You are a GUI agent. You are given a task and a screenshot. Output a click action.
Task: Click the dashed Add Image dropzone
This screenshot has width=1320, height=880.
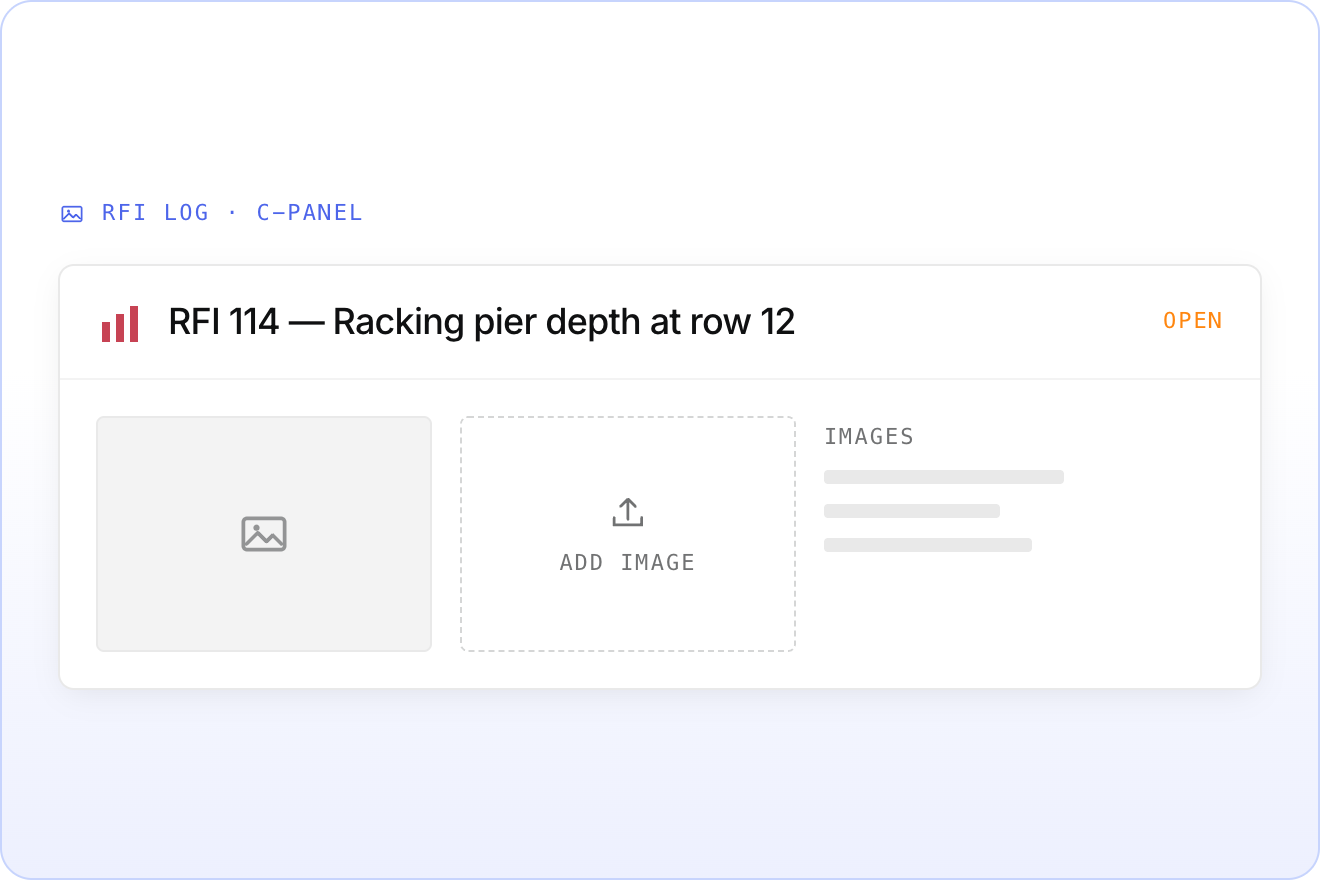click(628, 534)
